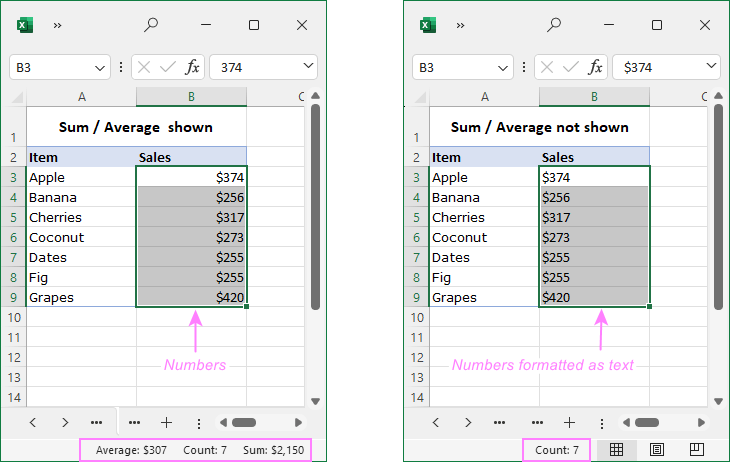
Task: Add a new sheet in the left window
Action: click(166, 423)
